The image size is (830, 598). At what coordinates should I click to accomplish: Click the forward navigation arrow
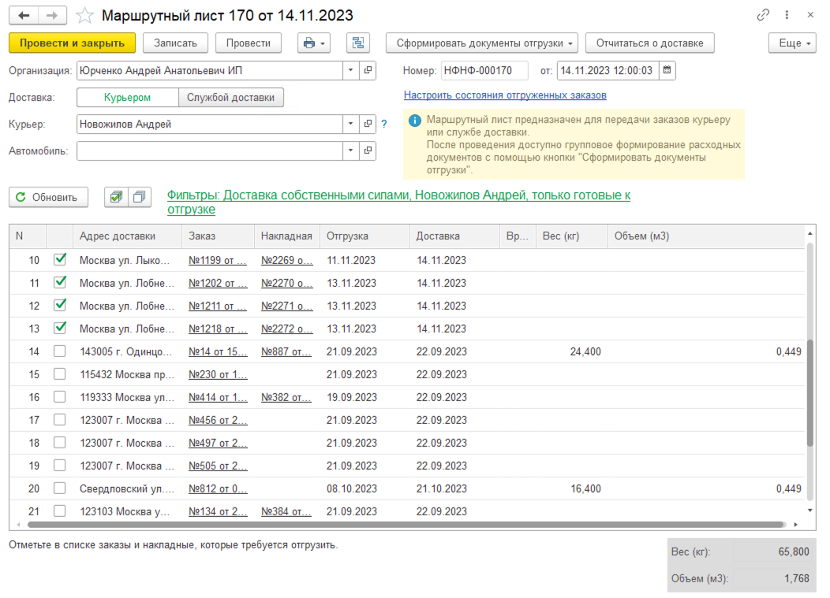[52, 16]
